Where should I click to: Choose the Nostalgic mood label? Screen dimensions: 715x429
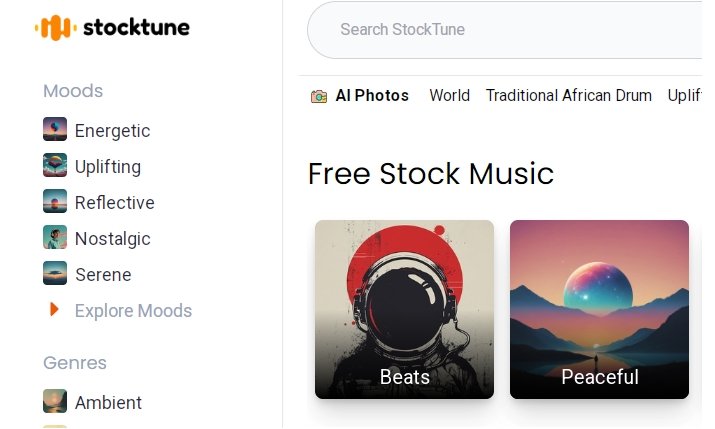click(x=112, y=238)
